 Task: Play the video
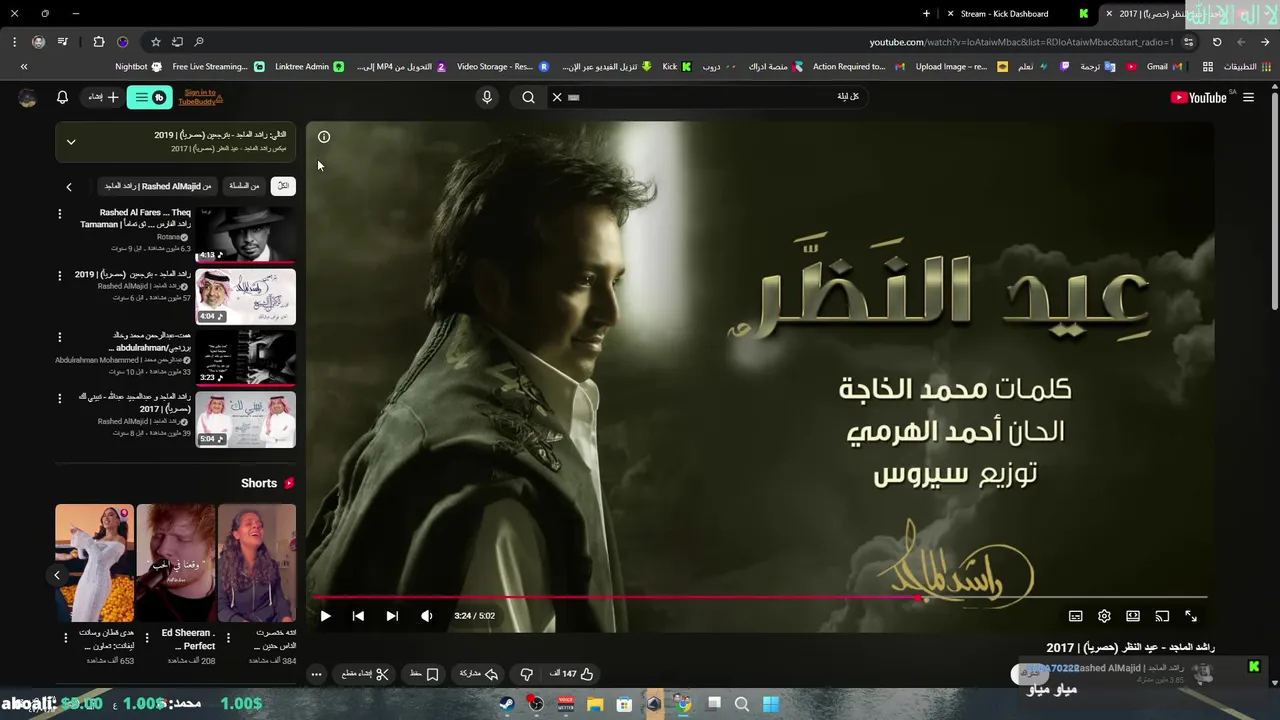click(x=325, y=616)
